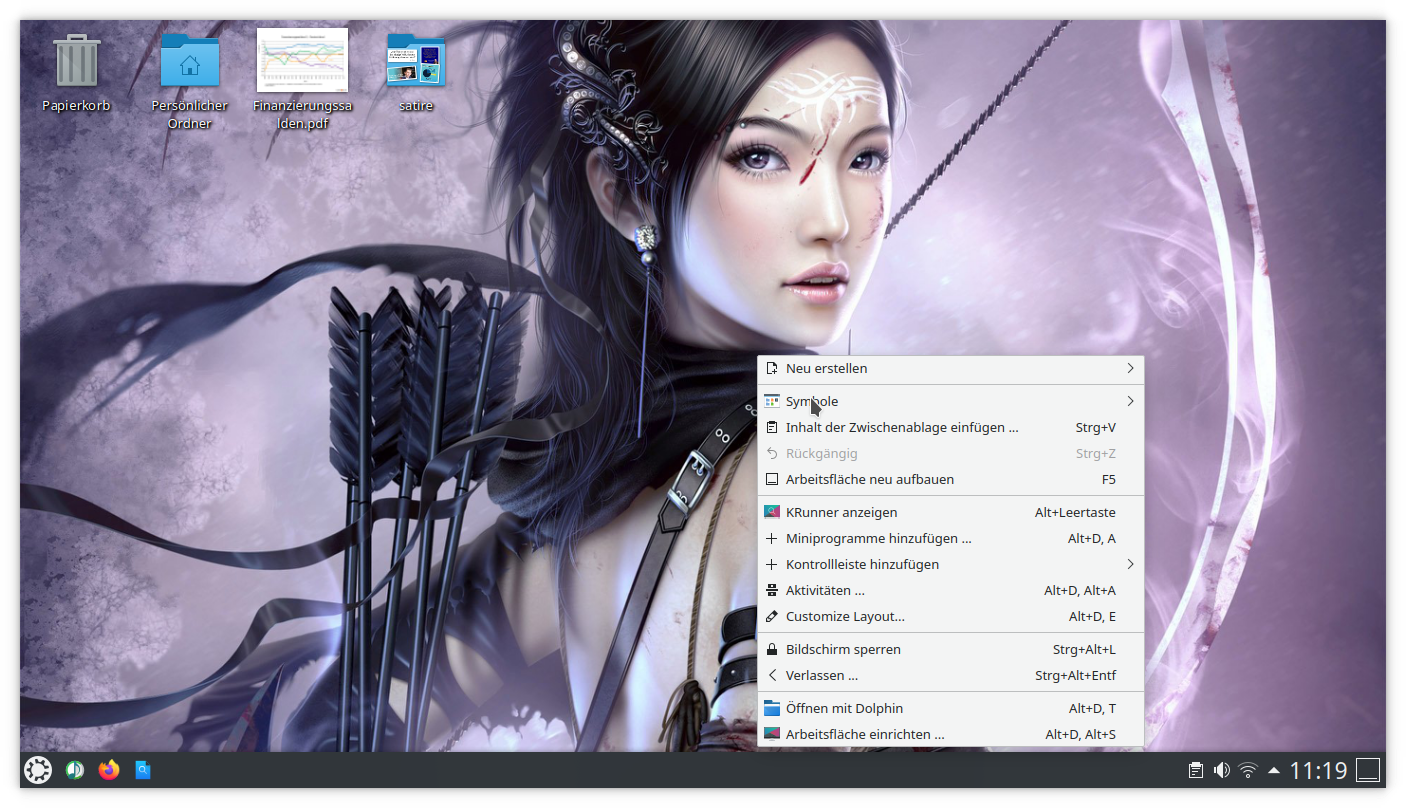Image resolution: width=1406 pixels, height=808 pixels.
Task: Choose KRunner anzeigen
Action: 950,512
